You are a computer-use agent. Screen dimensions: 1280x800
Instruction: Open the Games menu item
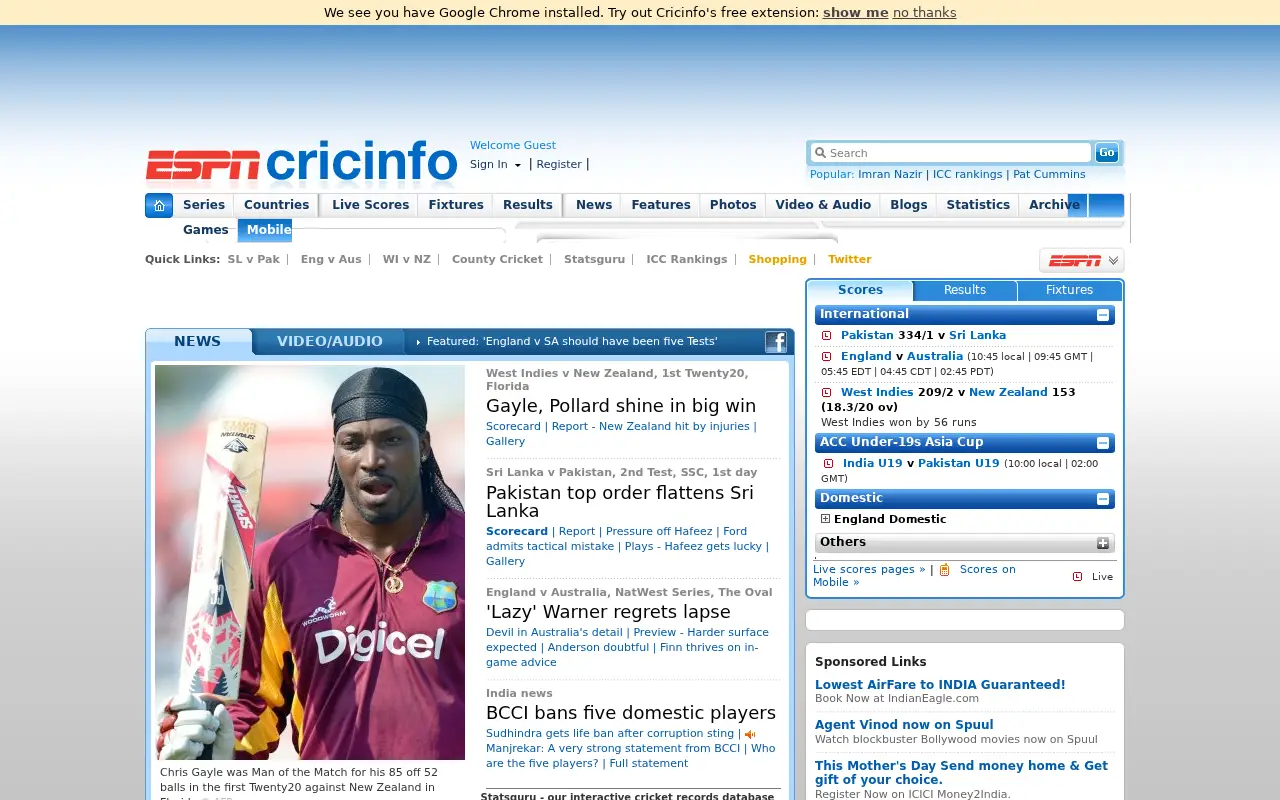(x=206, y=230)
